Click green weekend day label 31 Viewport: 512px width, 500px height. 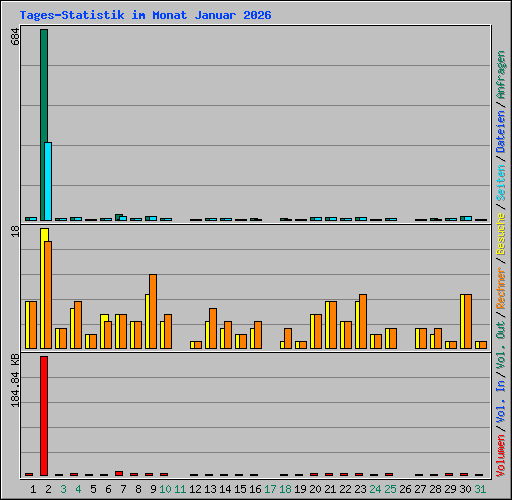coord(480,489)
